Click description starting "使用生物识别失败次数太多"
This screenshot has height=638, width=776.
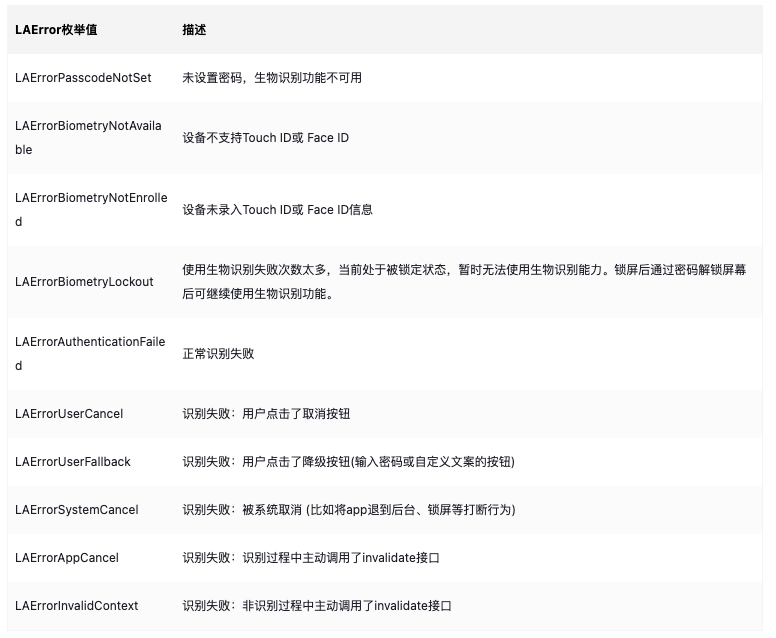pos(464,282)
